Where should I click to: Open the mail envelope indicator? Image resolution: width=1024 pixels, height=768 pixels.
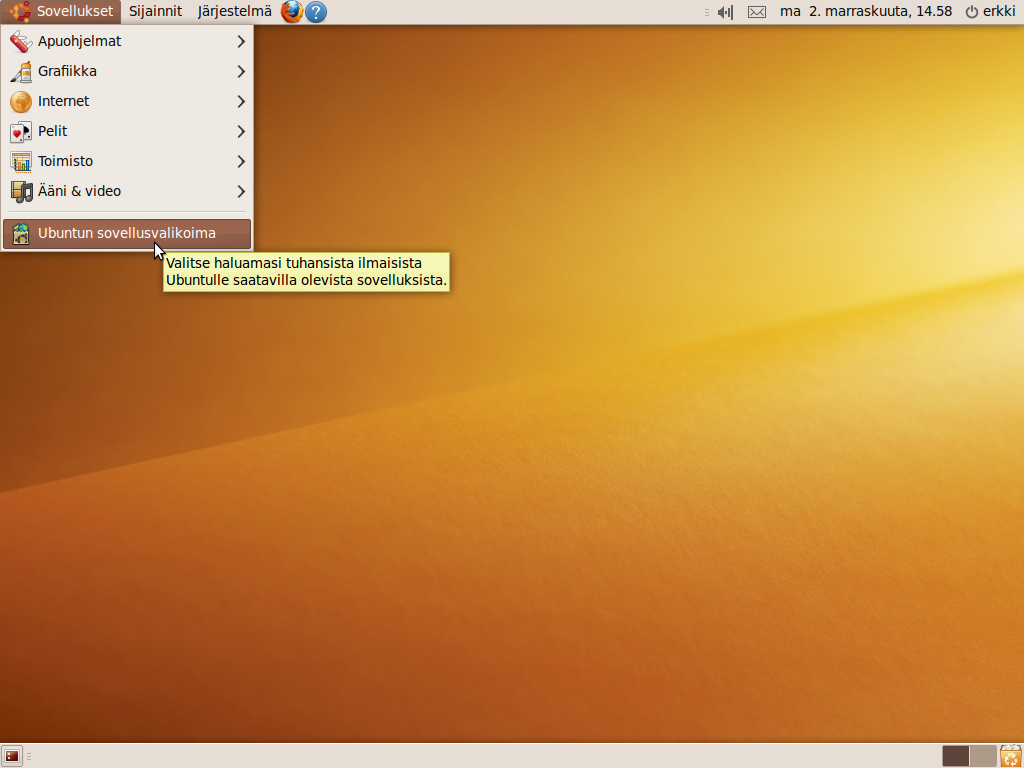(x=757, y=12)
